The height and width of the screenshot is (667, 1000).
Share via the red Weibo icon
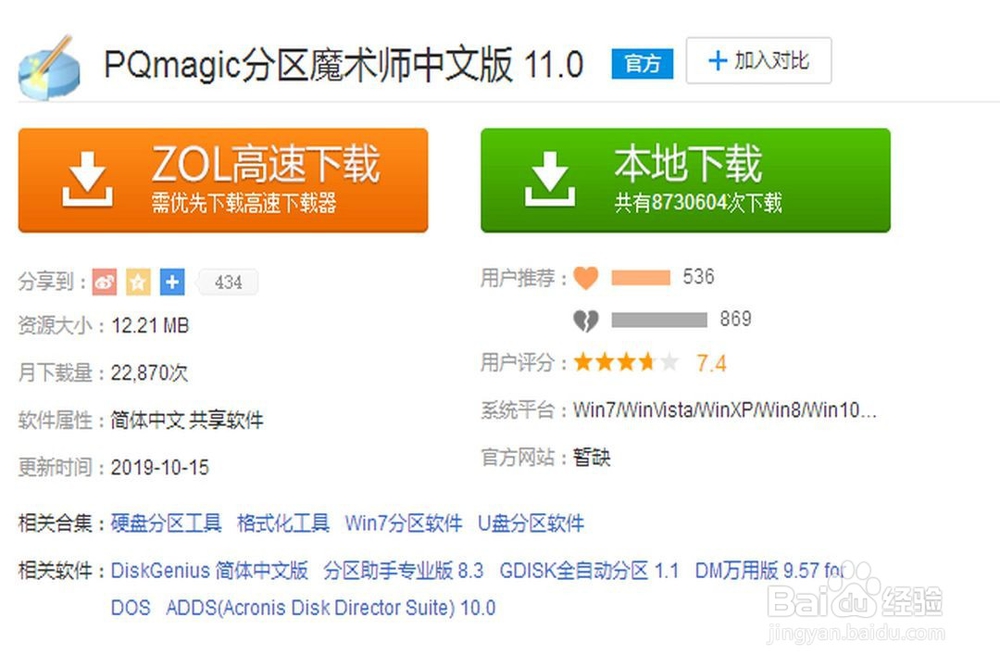[x=105, y=281]
